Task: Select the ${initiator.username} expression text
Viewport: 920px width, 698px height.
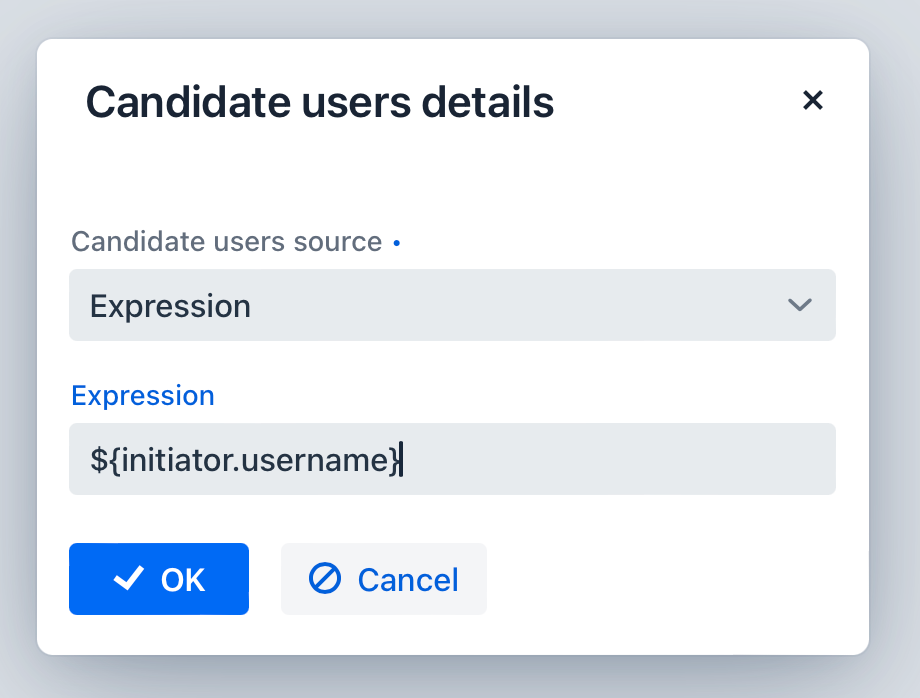Action: (x=243, y=459)
